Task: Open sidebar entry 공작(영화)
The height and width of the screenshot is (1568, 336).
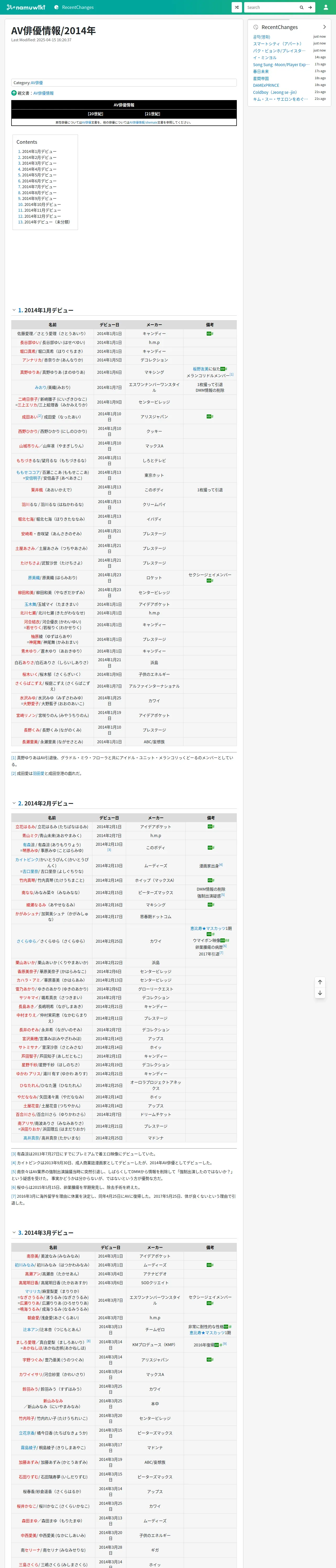Action: pos(262,37)
